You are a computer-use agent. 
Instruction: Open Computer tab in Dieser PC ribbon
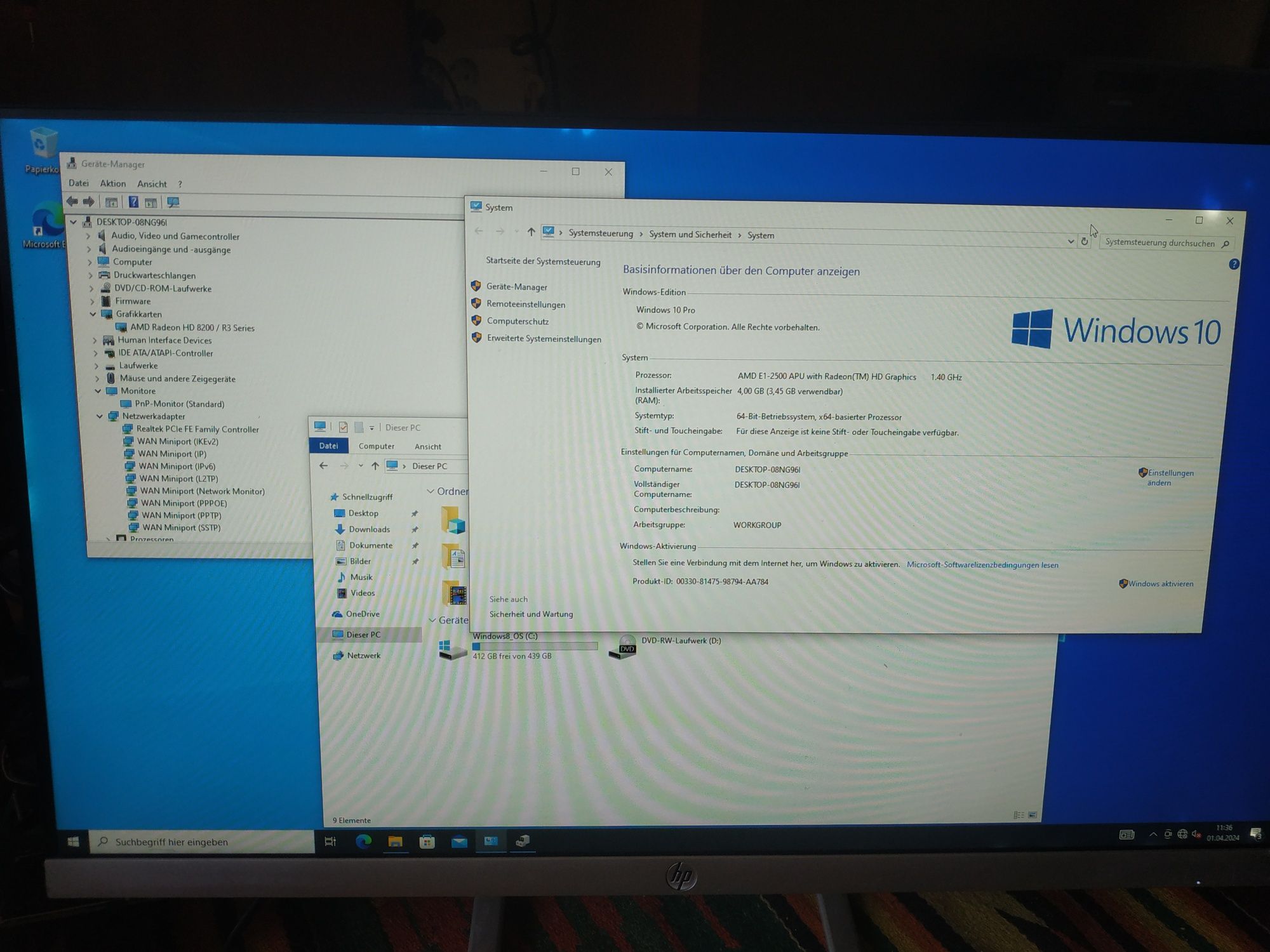tap(377, 446)
